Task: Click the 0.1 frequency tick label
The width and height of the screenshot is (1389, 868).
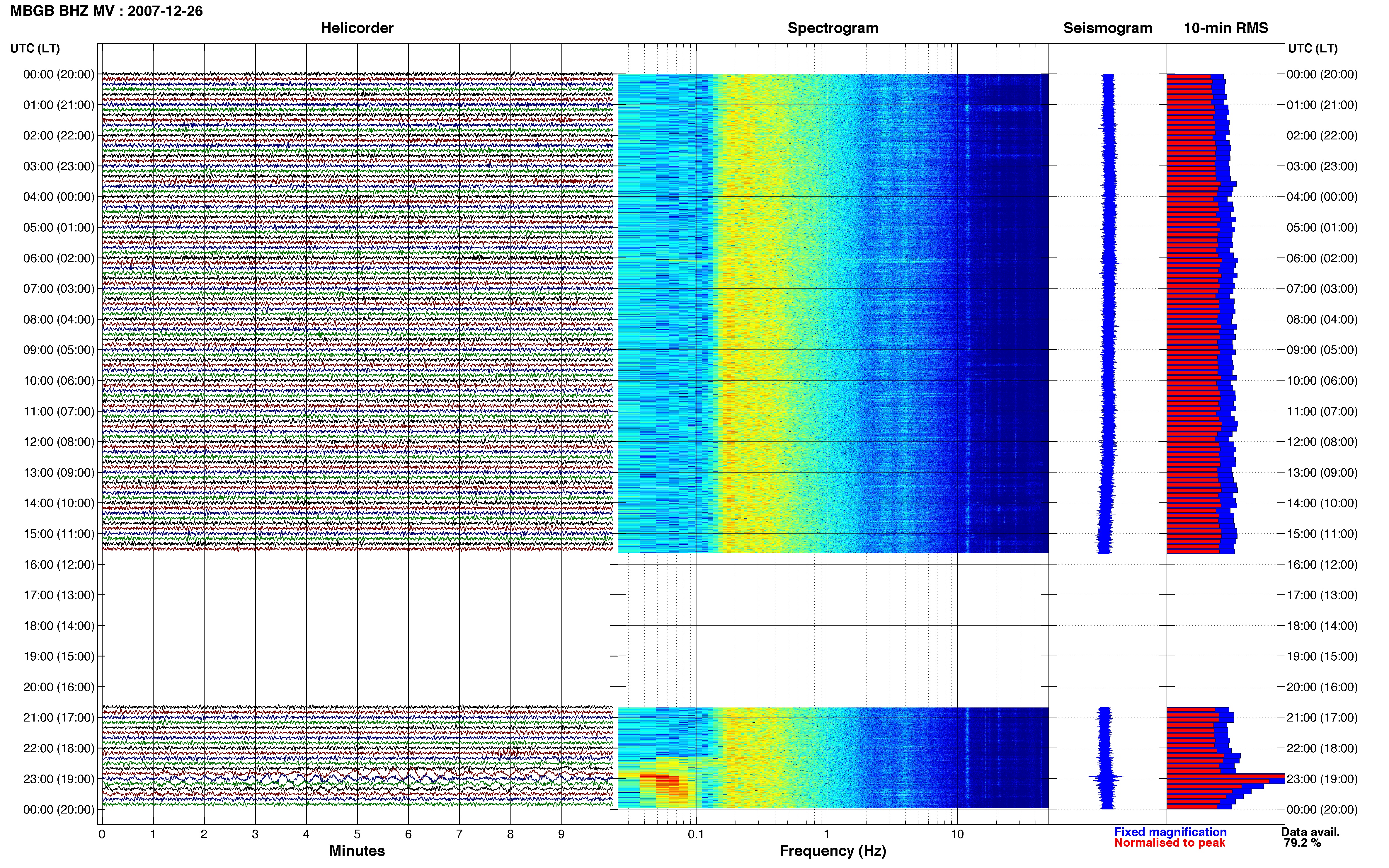Action: [x=696, y=835]
